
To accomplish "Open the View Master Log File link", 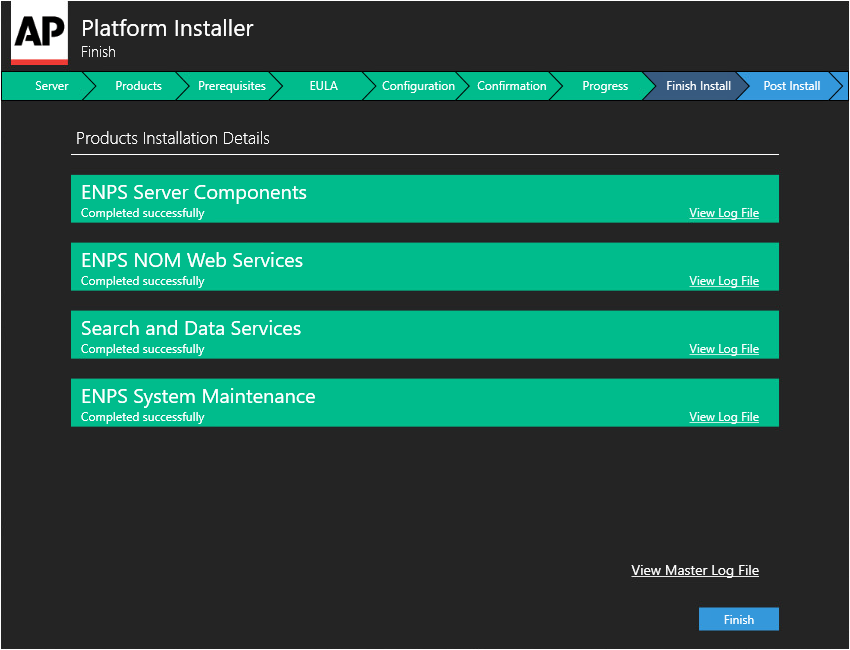I will click(x=695, y=570).
